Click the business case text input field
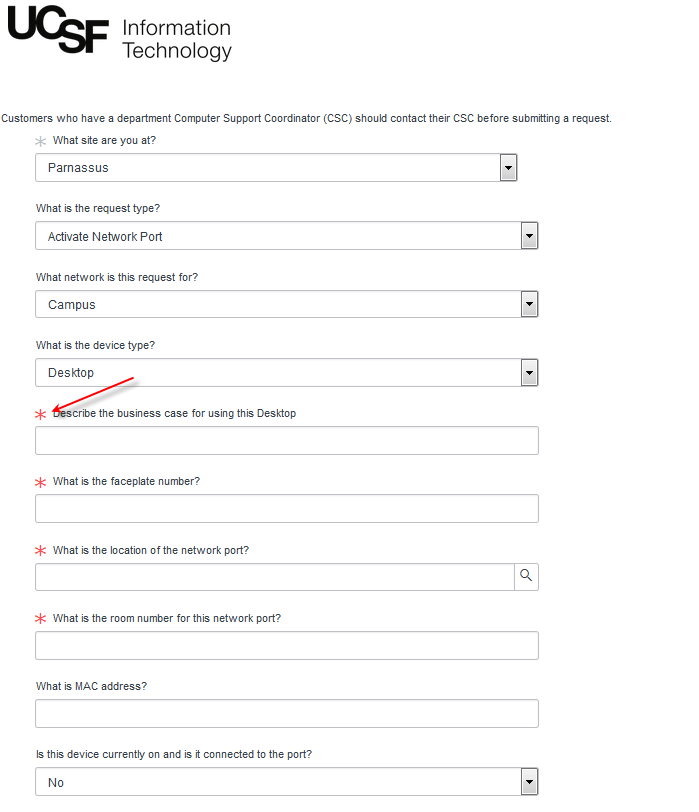Screen dimensions: 699x812 [x=286, y=440]
